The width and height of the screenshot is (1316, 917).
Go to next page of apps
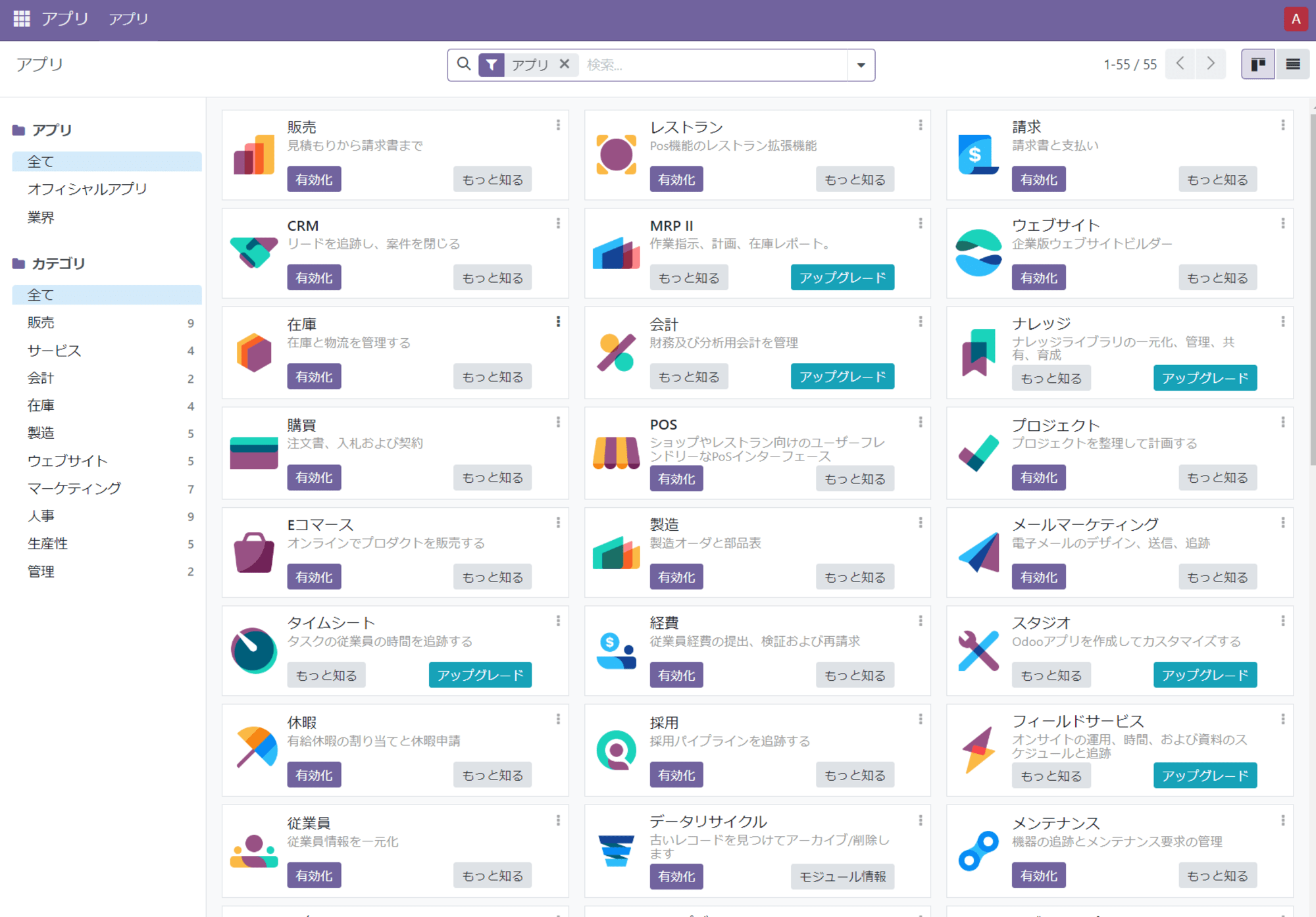pyautogui.click(x=1211, y=64)
